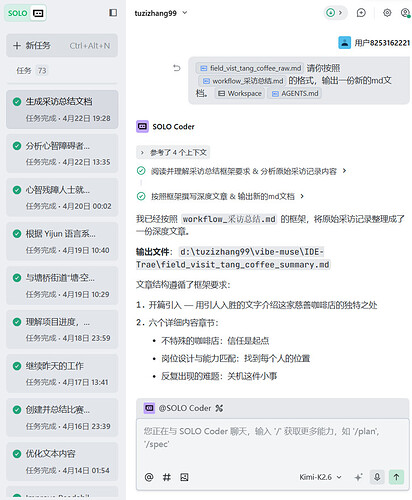The height and width of the screenshot is (500, 412).
Task: Click the run status pill button
Action: click(335, 13)
